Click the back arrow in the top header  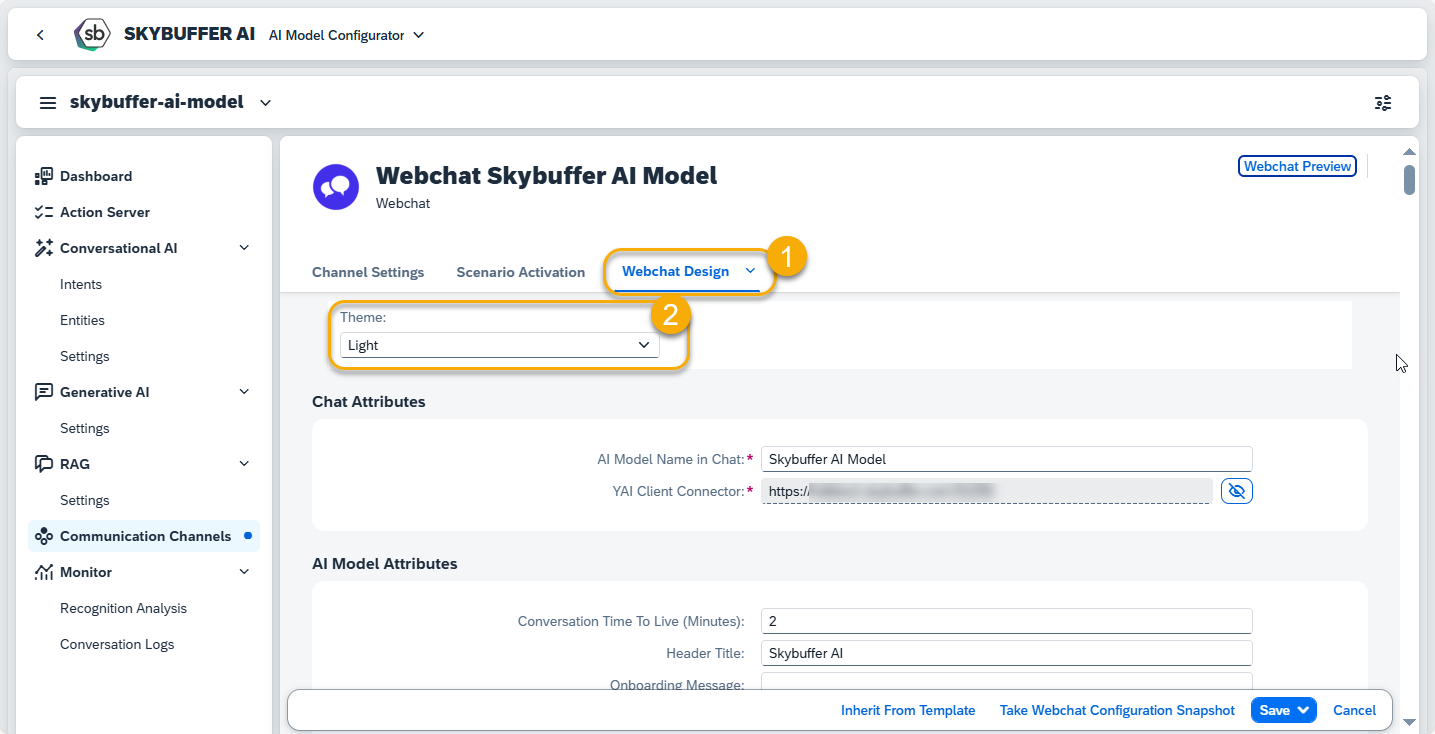tap(40, 35)
